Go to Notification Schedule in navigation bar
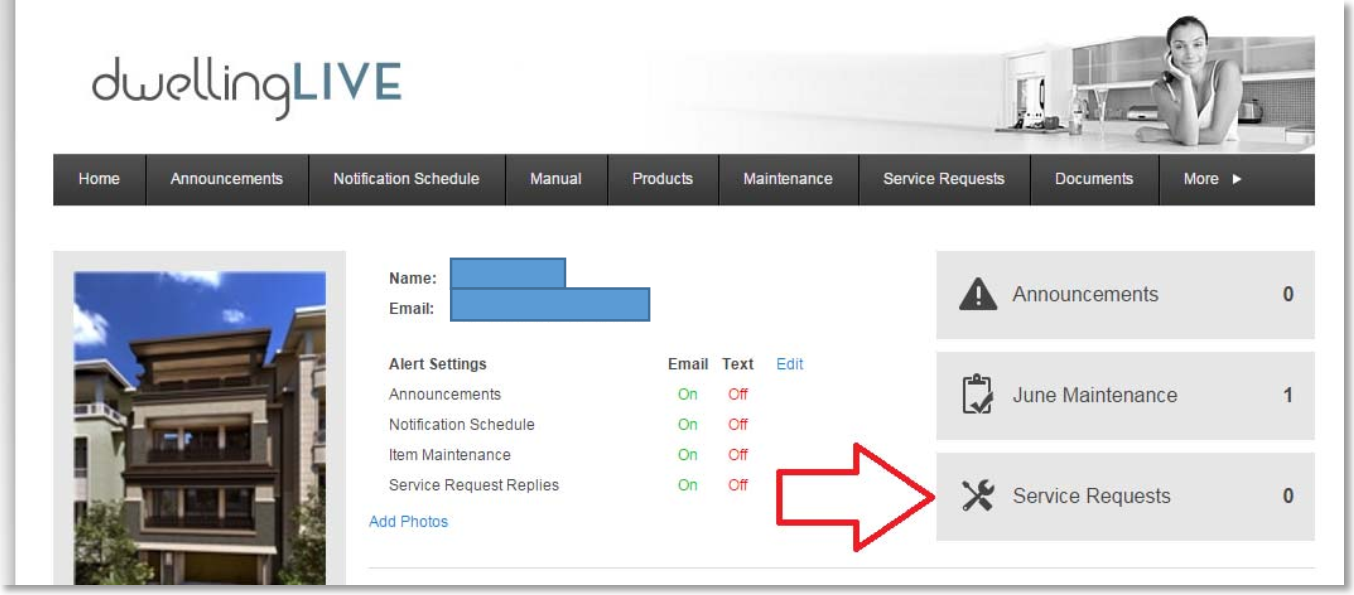 click(x=406, y=180)
